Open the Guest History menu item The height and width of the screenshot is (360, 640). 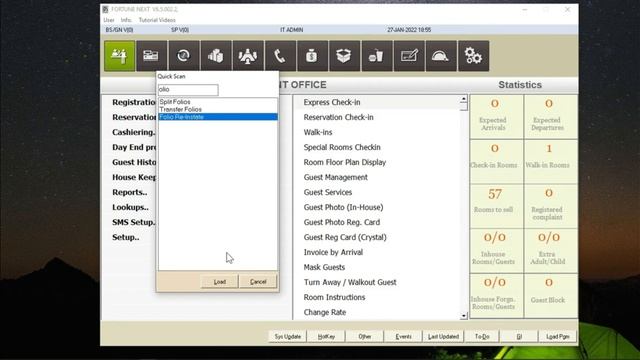point(134,162)
